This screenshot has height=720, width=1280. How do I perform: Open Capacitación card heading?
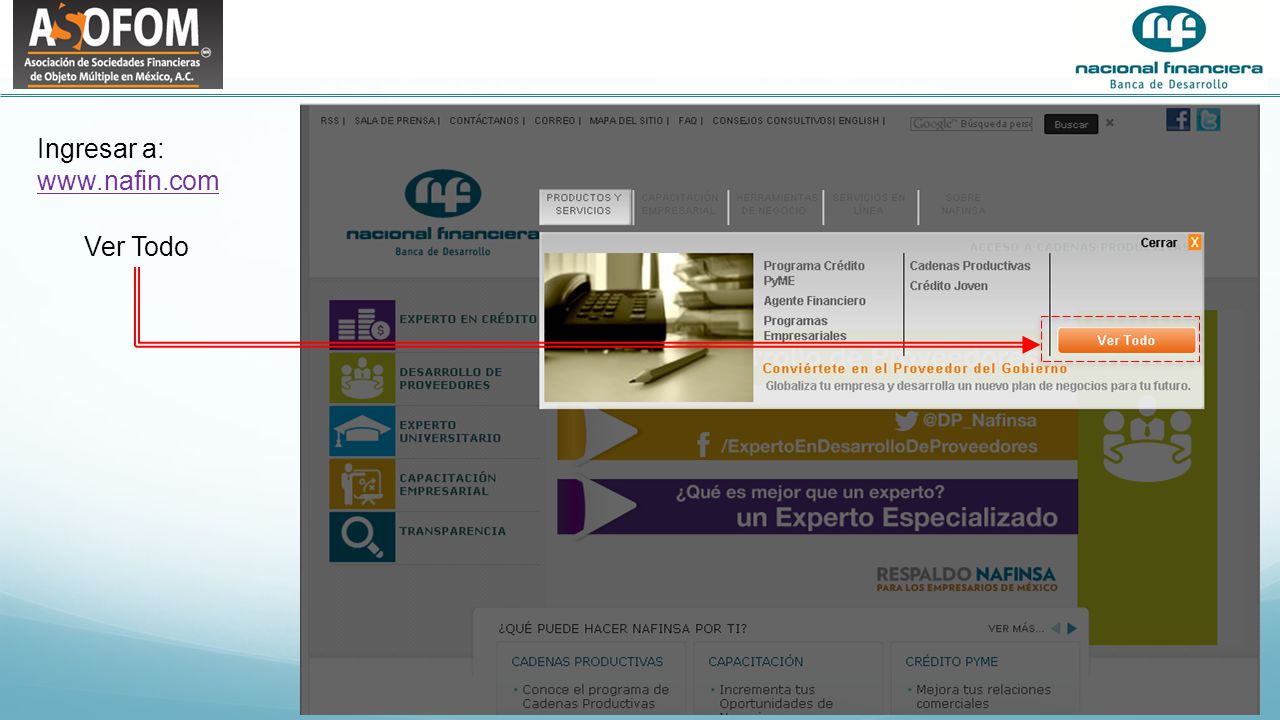pos(756,661)
